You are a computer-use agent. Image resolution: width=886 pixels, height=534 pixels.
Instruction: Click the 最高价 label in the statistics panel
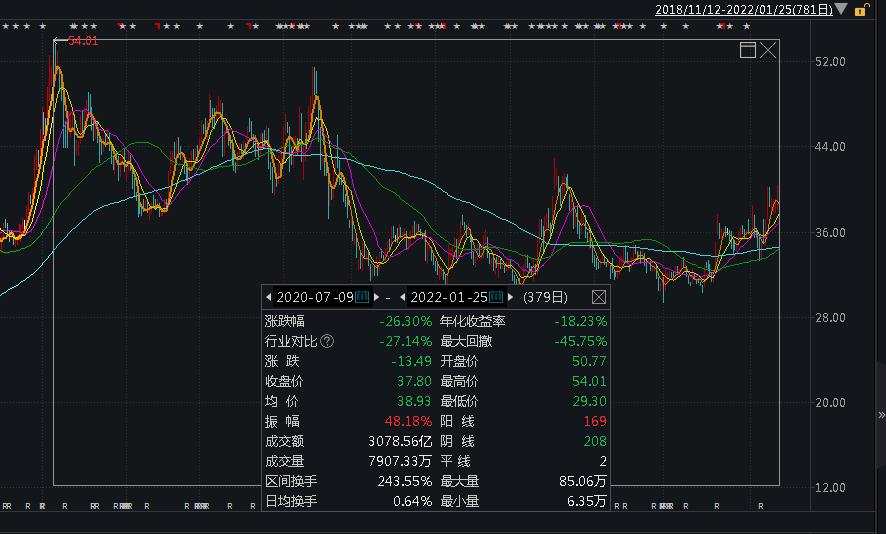point(459,381)
